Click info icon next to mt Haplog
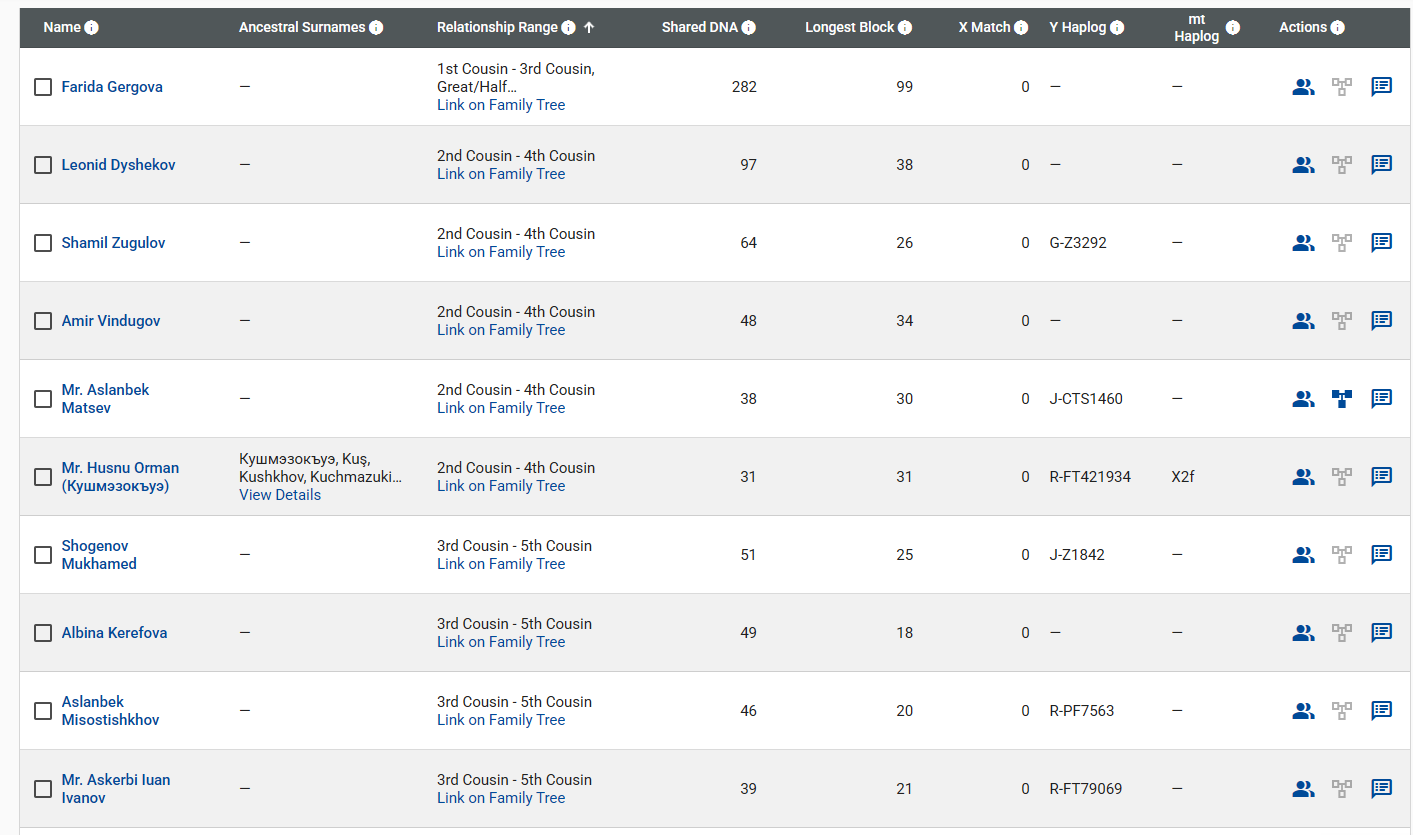Viewport: 1413px width, 835px height. coord(1233,28)
